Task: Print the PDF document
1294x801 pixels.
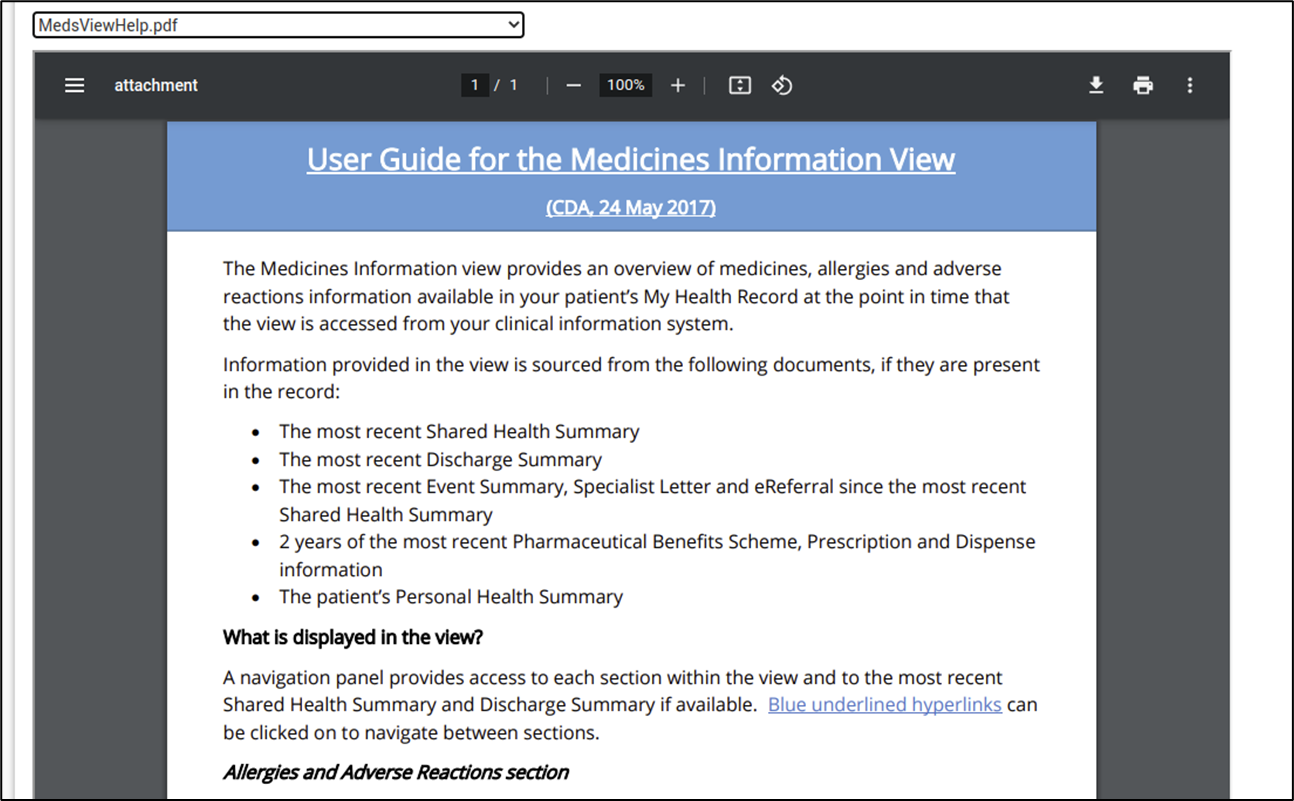Action: 1143,86
